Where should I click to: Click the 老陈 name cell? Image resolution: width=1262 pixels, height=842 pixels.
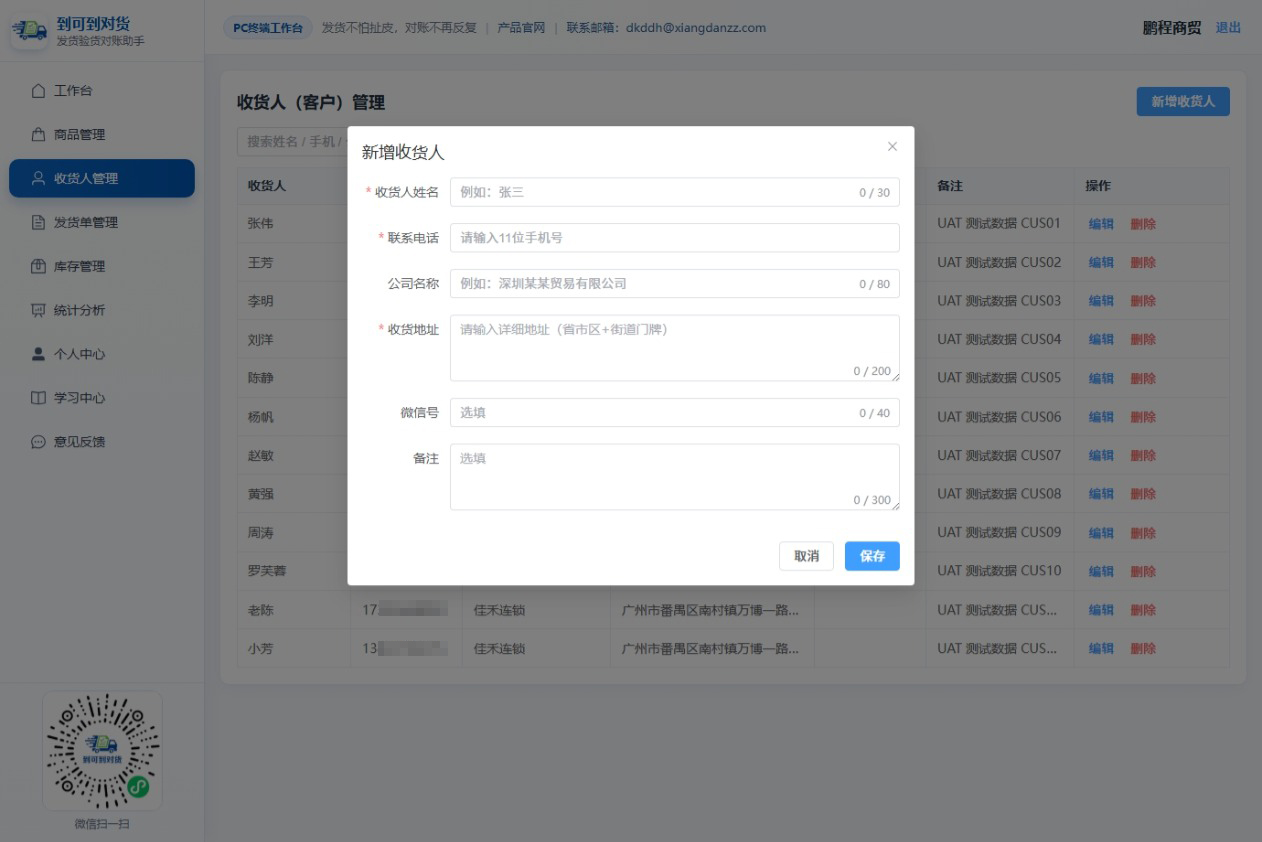pyautogui.click(x=260, y=610)
